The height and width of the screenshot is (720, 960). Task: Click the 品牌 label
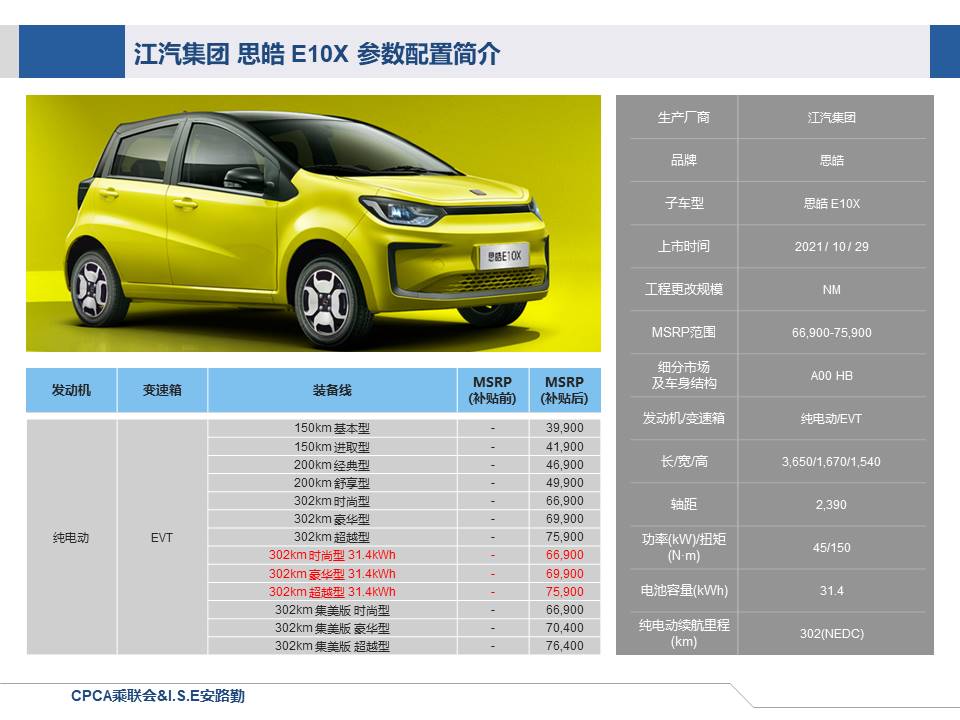click(684, 160)
